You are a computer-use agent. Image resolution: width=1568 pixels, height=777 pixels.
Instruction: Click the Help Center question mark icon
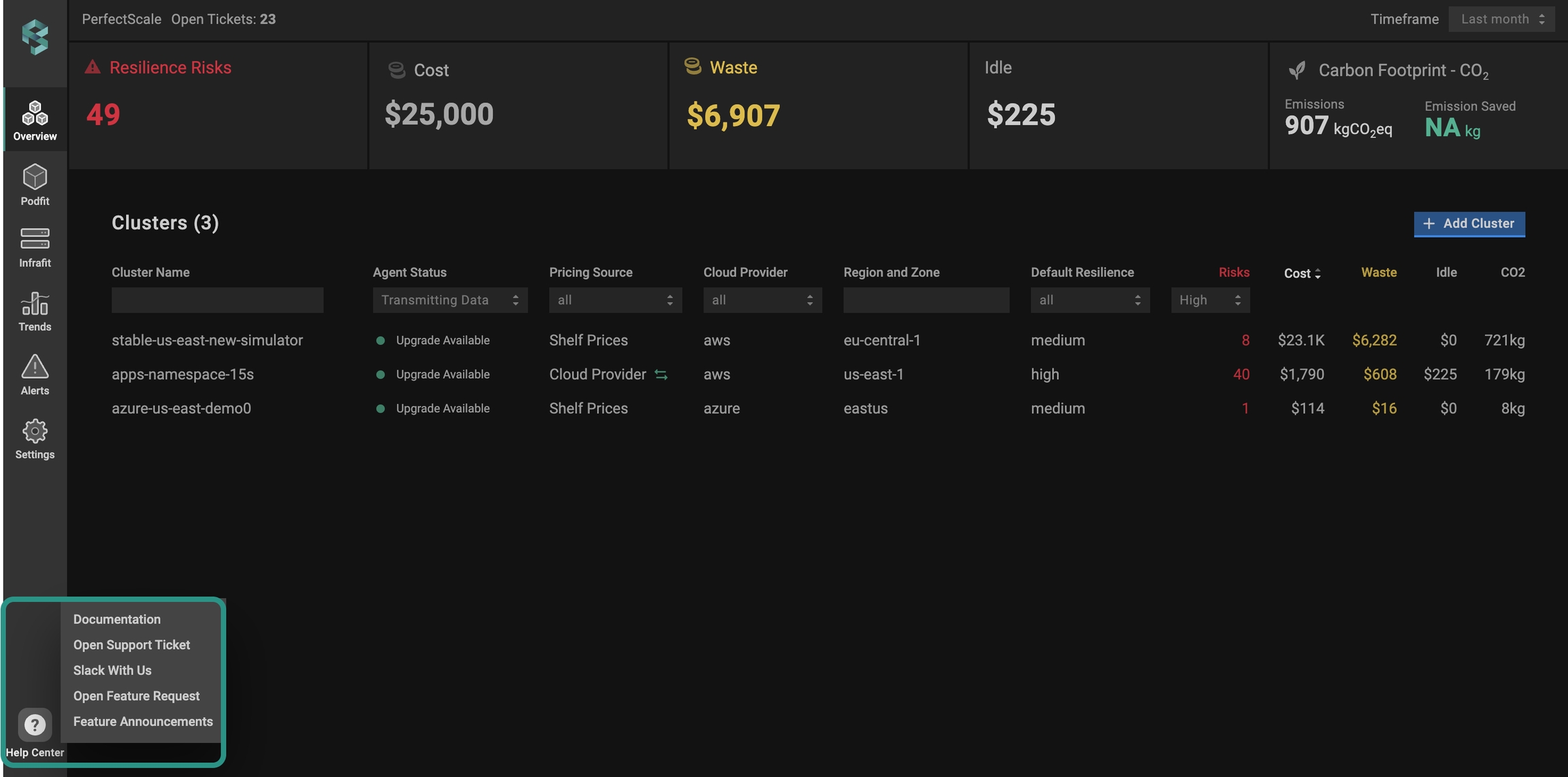[x=35, y=725]
